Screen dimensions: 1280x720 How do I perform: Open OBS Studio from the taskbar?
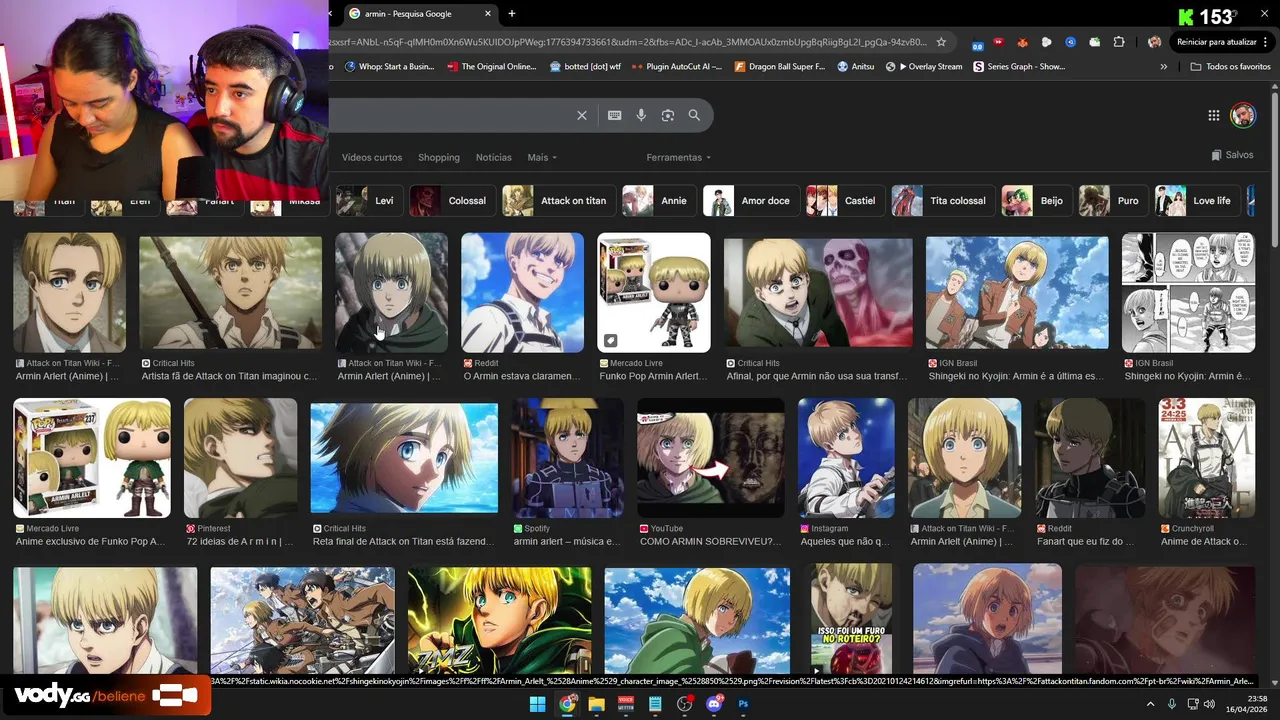684,704
